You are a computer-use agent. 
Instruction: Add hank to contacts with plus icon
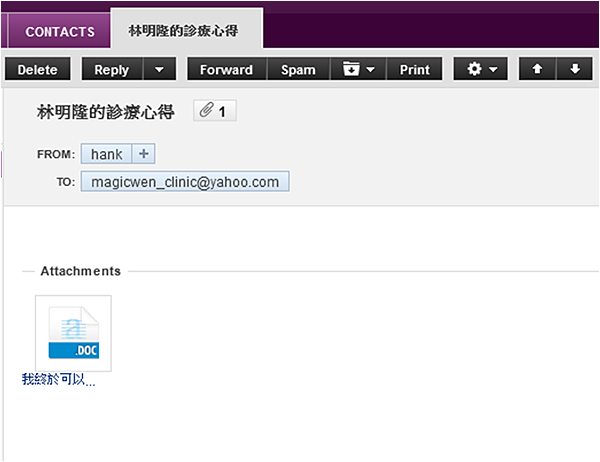click(143, 154)
